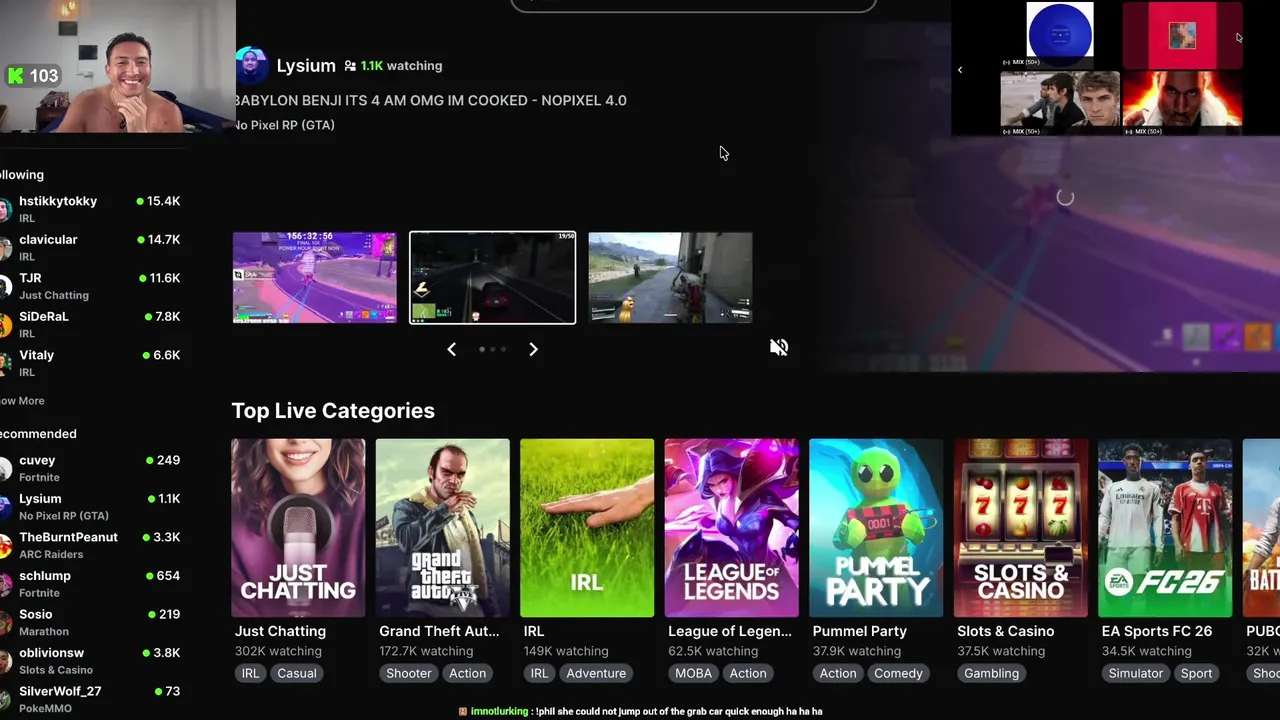Open the blue vinyl mix thumbnail
This screenshot has width=1280, height=720.
(1060, 33)
